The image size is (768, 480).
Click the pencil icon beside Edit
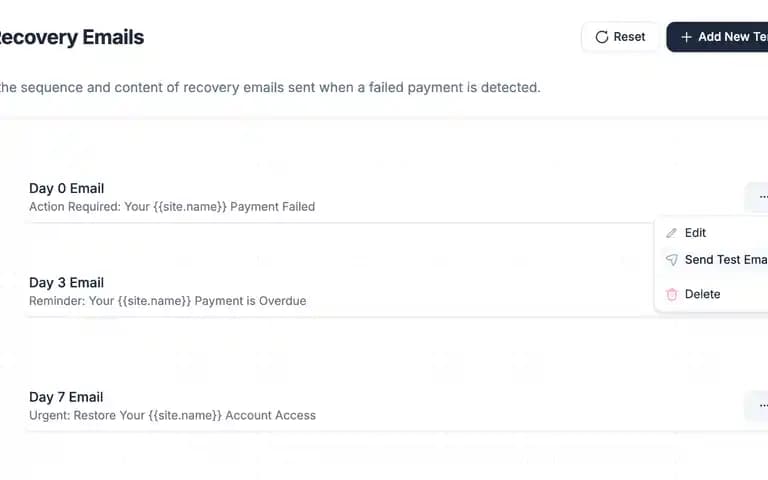click(x=672, y=233)
